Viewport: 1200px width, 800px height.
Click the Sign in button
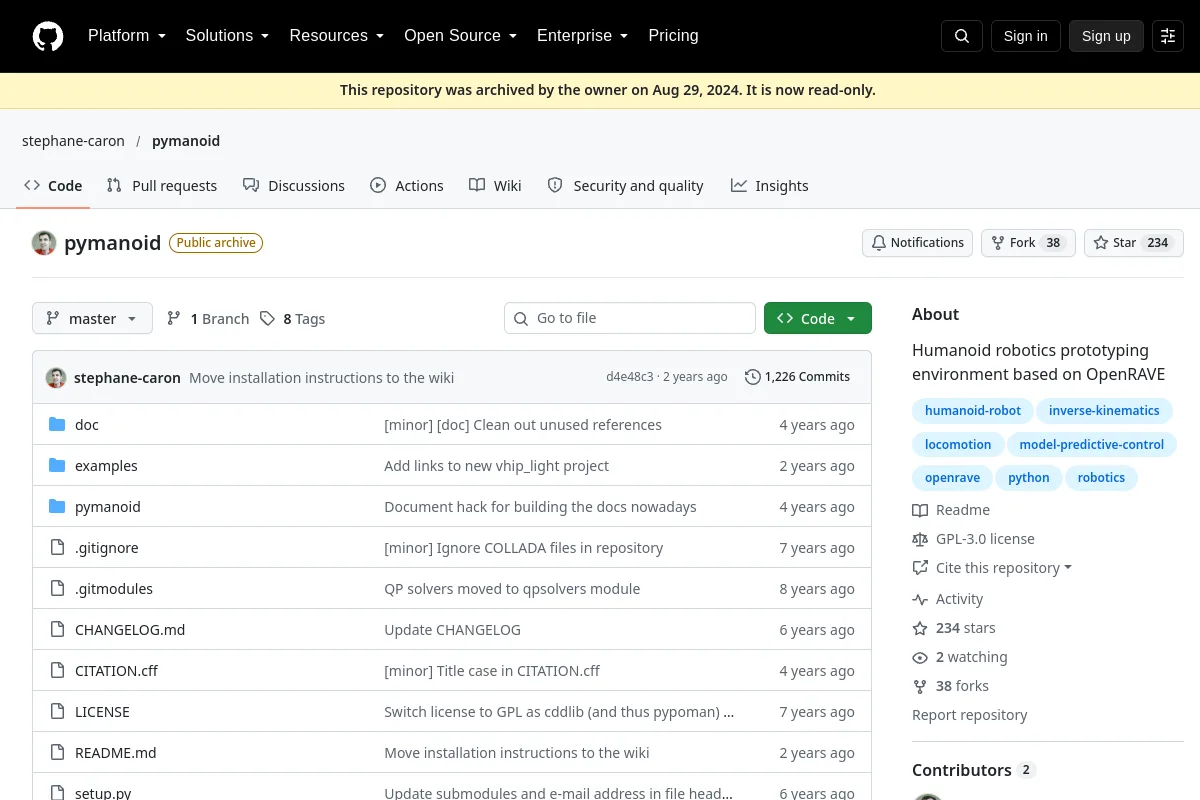1025,36
